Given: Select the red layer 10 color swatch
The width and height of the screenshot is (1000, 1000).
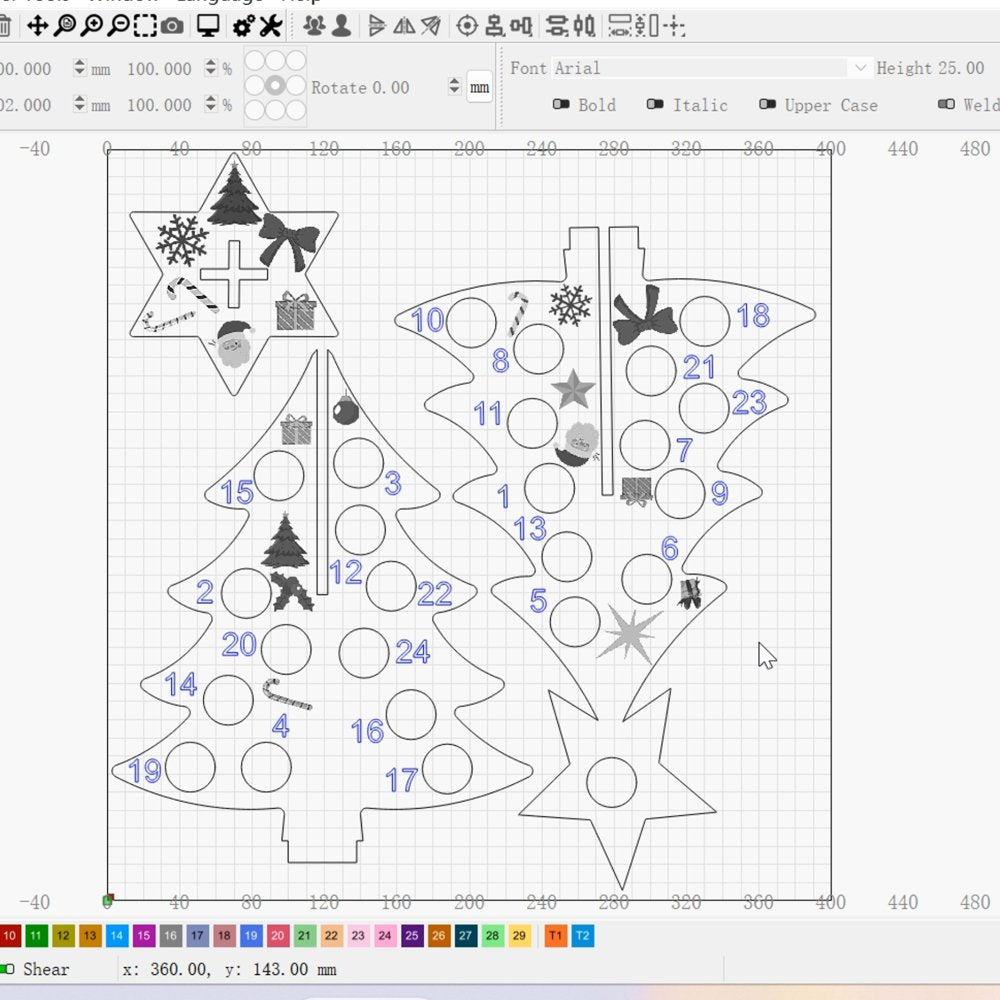Looking at the screenshot, I should [9, 936].
